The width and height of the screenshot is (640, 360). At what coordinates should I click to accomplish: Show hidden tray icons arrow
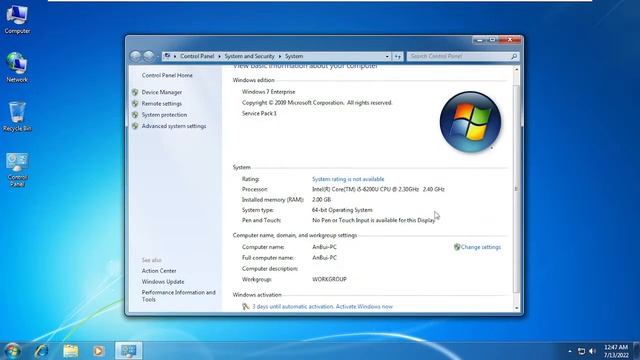(x=570, y=351)
